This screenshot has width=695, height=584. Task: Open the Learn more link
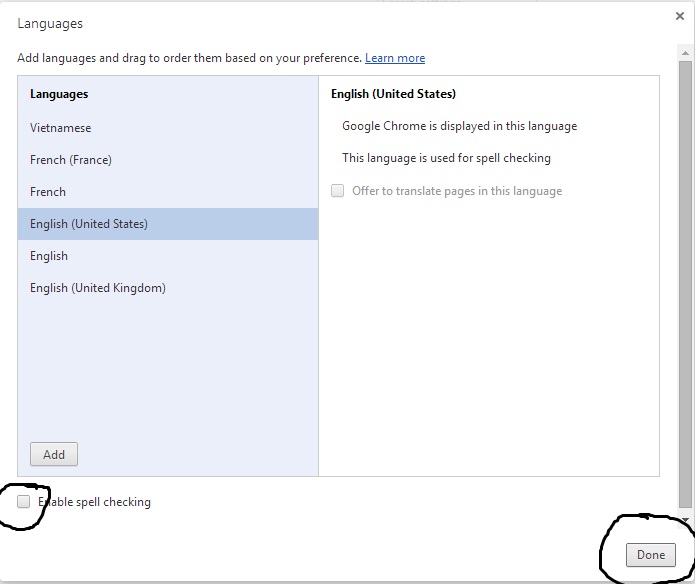[395, 58]
